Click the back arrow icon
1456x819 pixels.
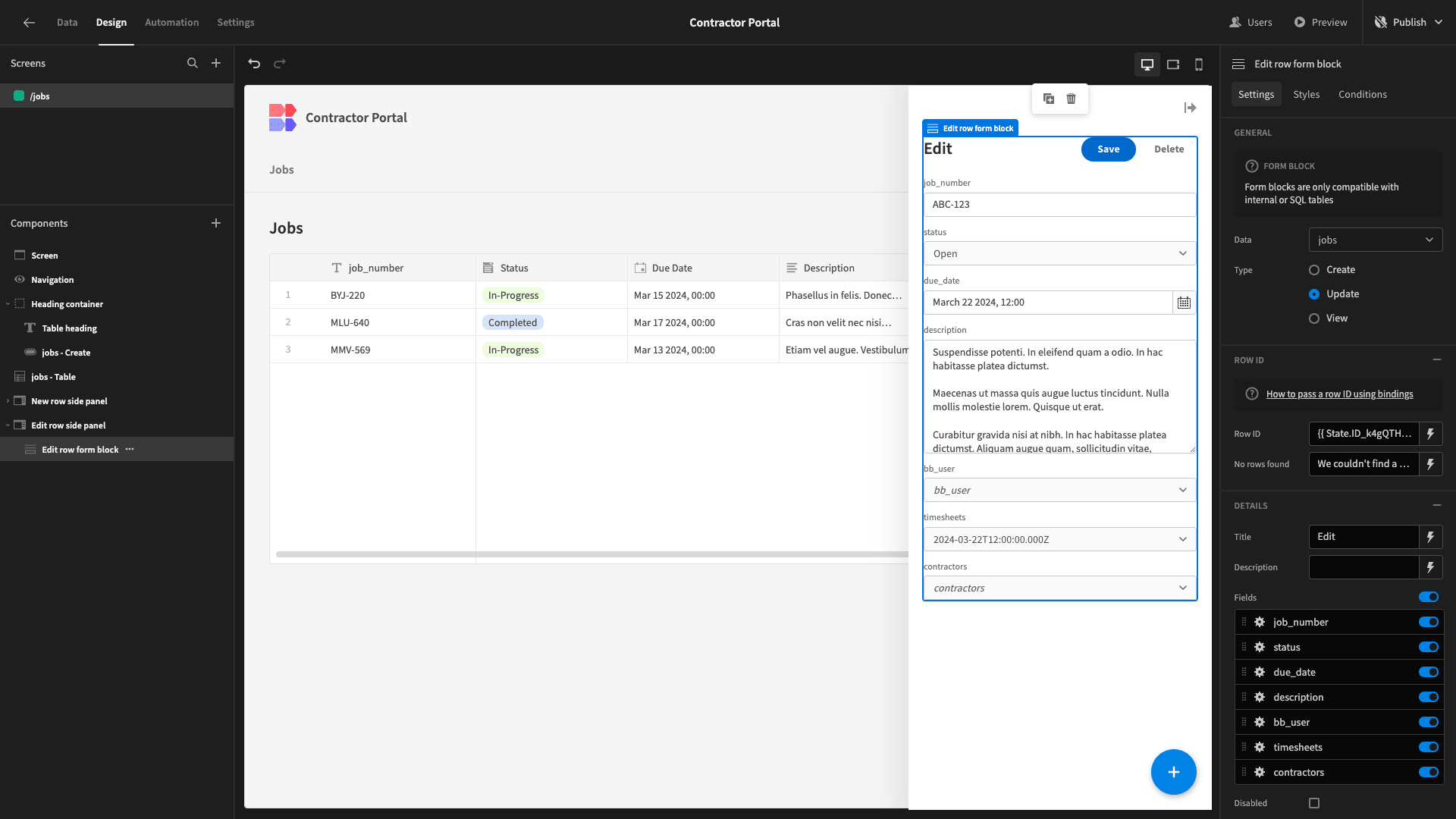click(29, 23)
